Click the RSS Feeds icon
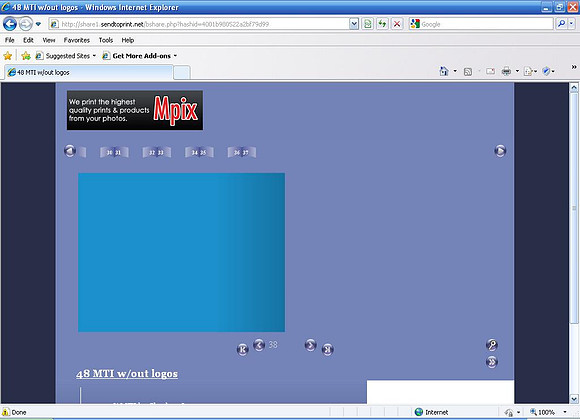The width and height of the screenshot is (580, 420). (468, 71)
